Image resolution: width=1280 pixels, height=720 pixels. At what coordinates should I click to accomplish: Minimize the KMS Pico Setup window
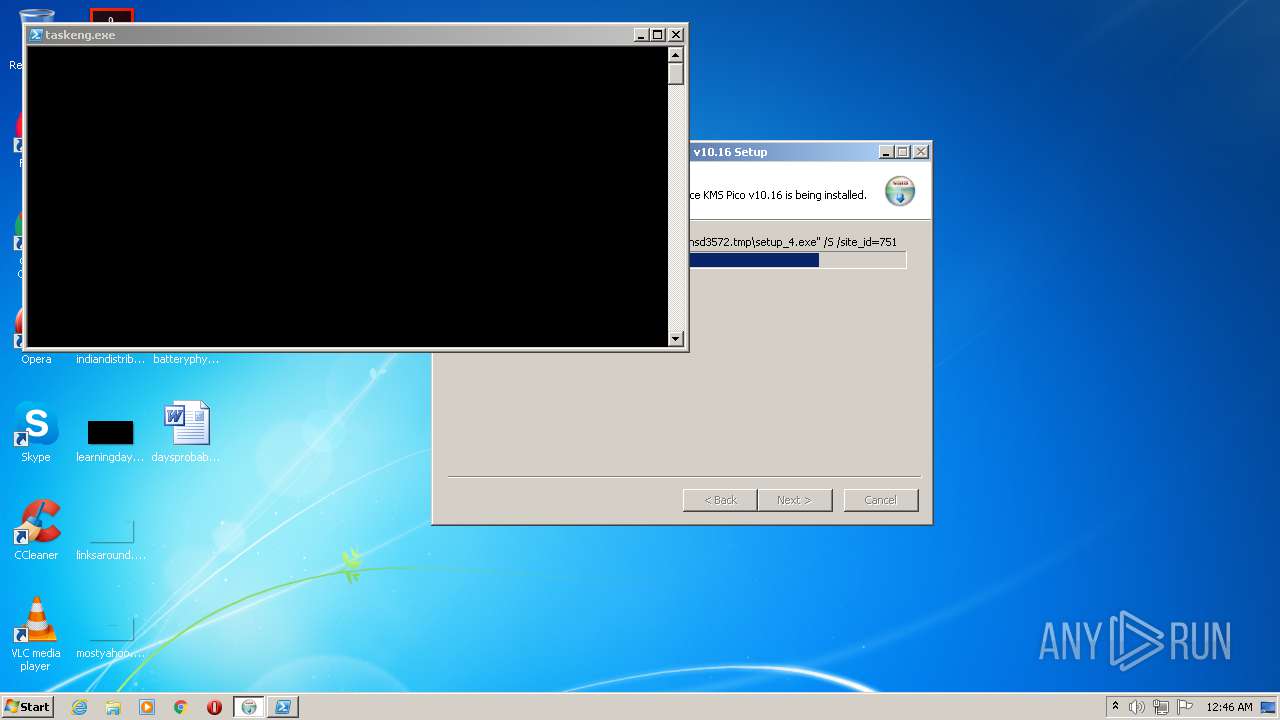886,152
